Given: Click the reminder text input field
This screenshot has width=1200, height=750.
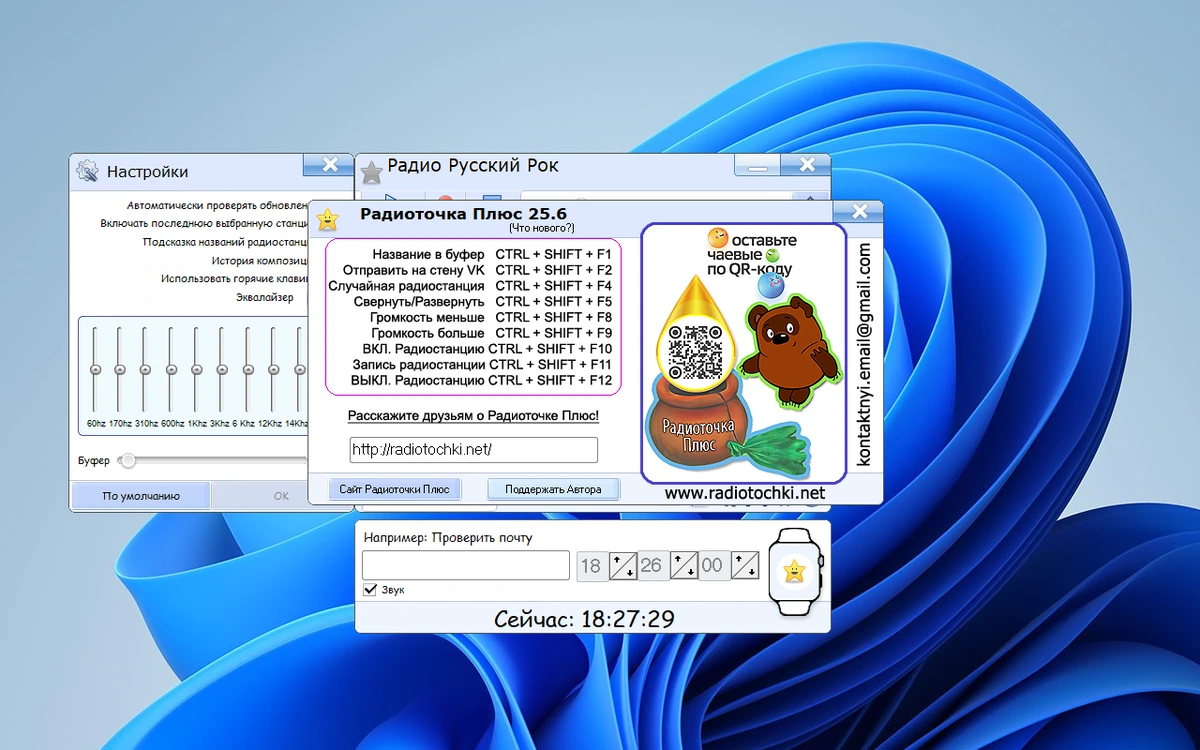Looking at the screenshot, I should pyautogui.click(x=466, y=565).
